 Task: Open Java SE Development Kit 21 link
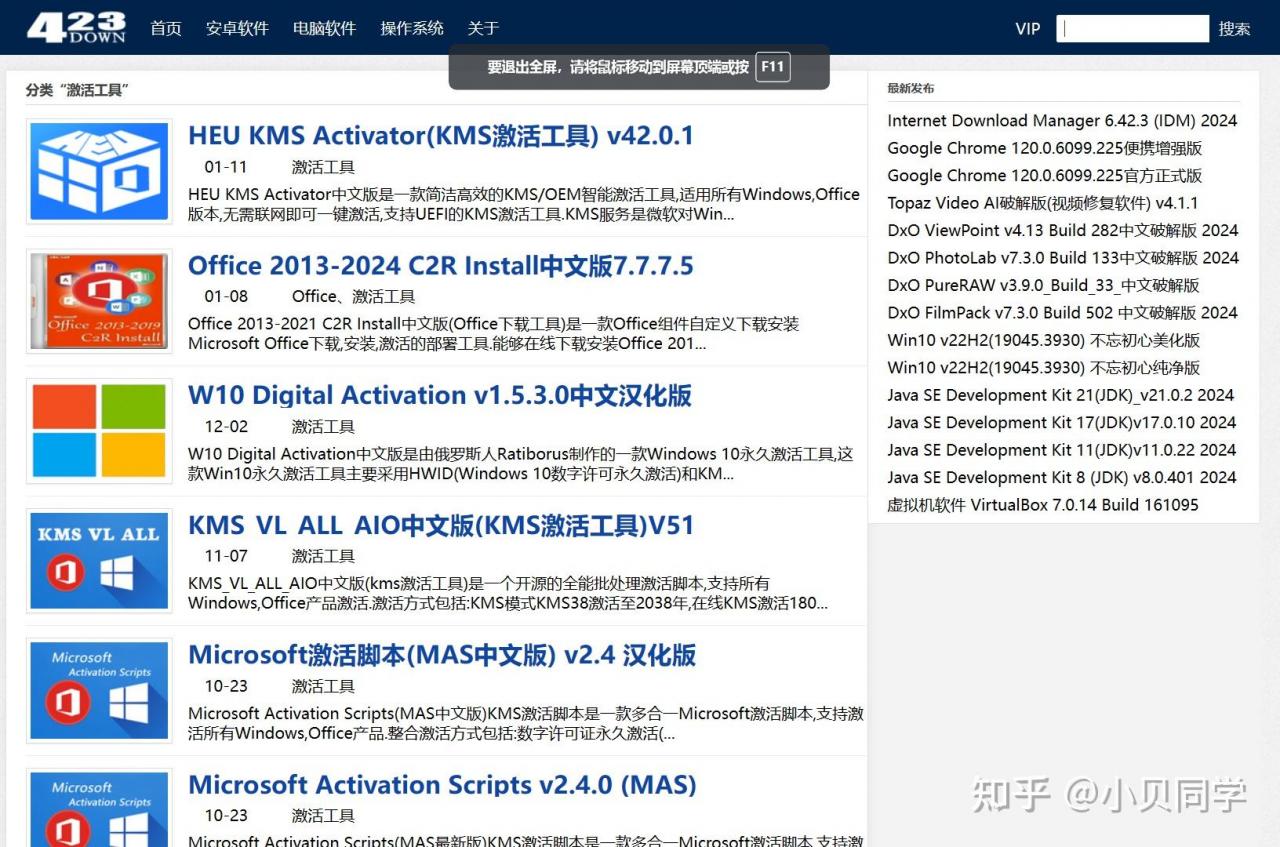[x=1060, y=395]
